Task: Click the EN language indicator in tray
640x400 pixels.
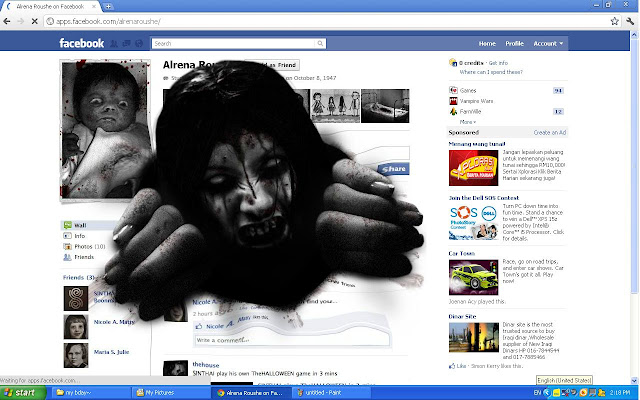Action: (537, 393)
